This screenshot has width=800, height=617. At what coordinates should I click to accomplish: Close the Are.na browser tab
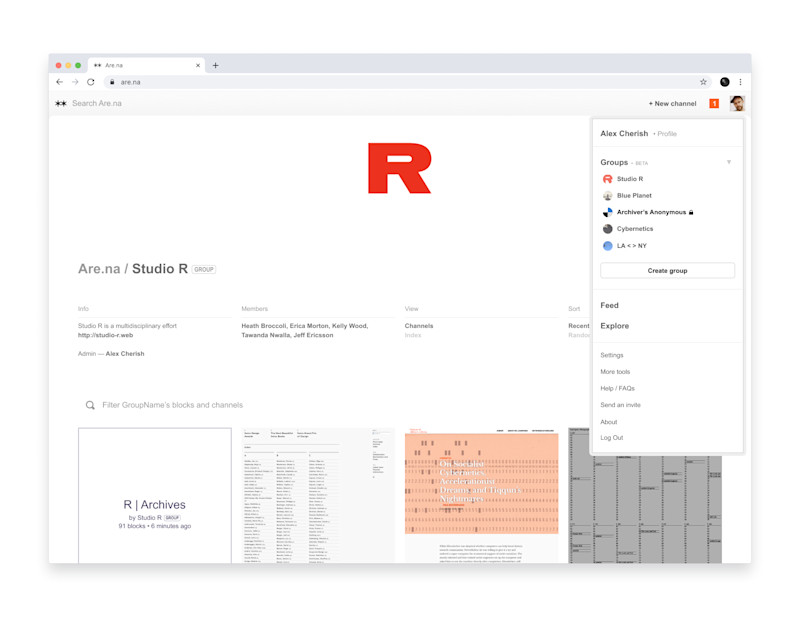(198, 65)
